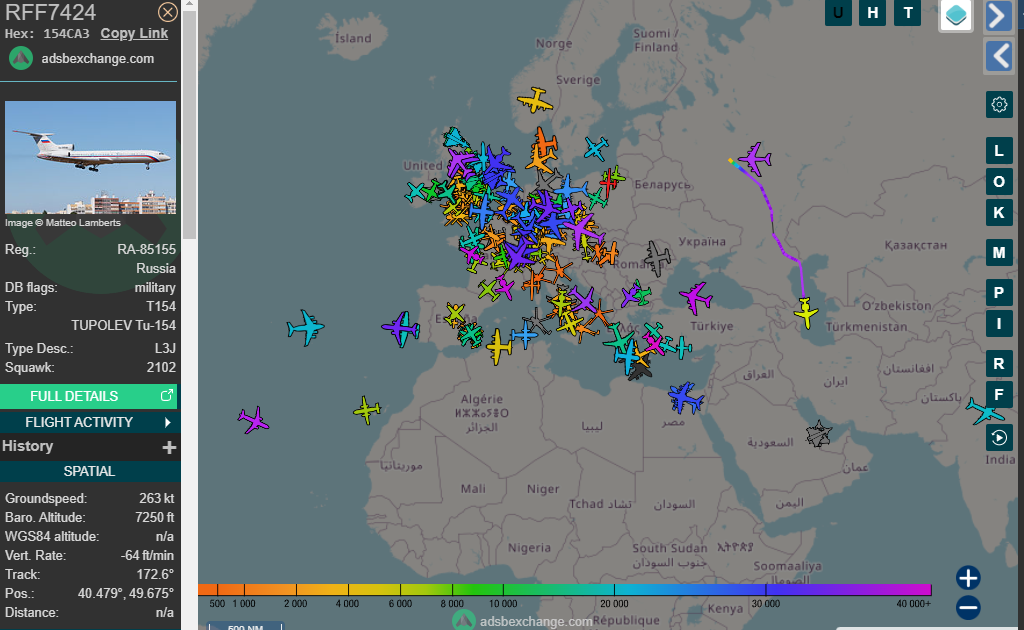Open map settings gear
Viewport: 1024px width, 630px height.
(999, 104)
